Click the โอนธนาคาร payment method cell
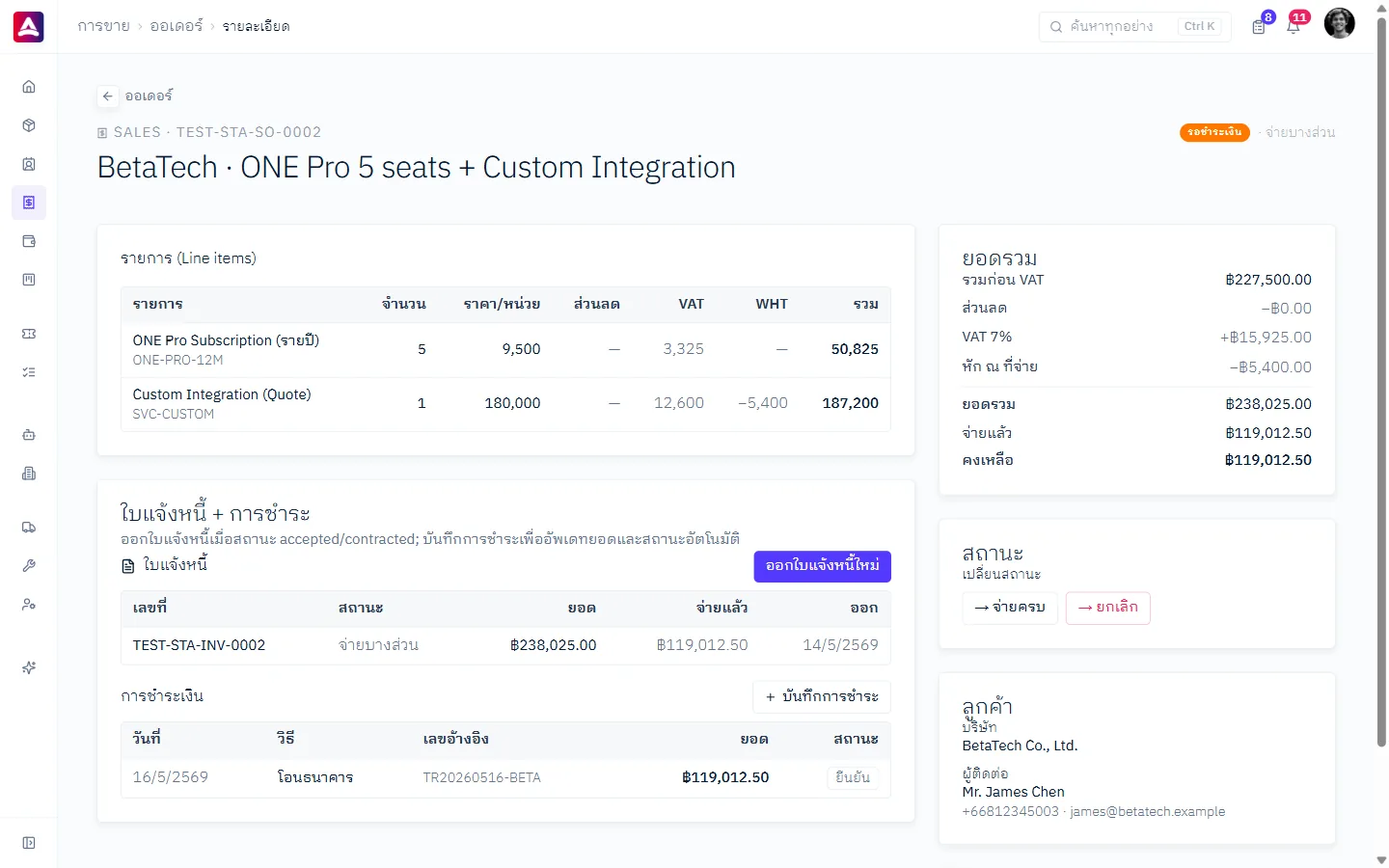The image size is (1389, 868). (315, 777)
